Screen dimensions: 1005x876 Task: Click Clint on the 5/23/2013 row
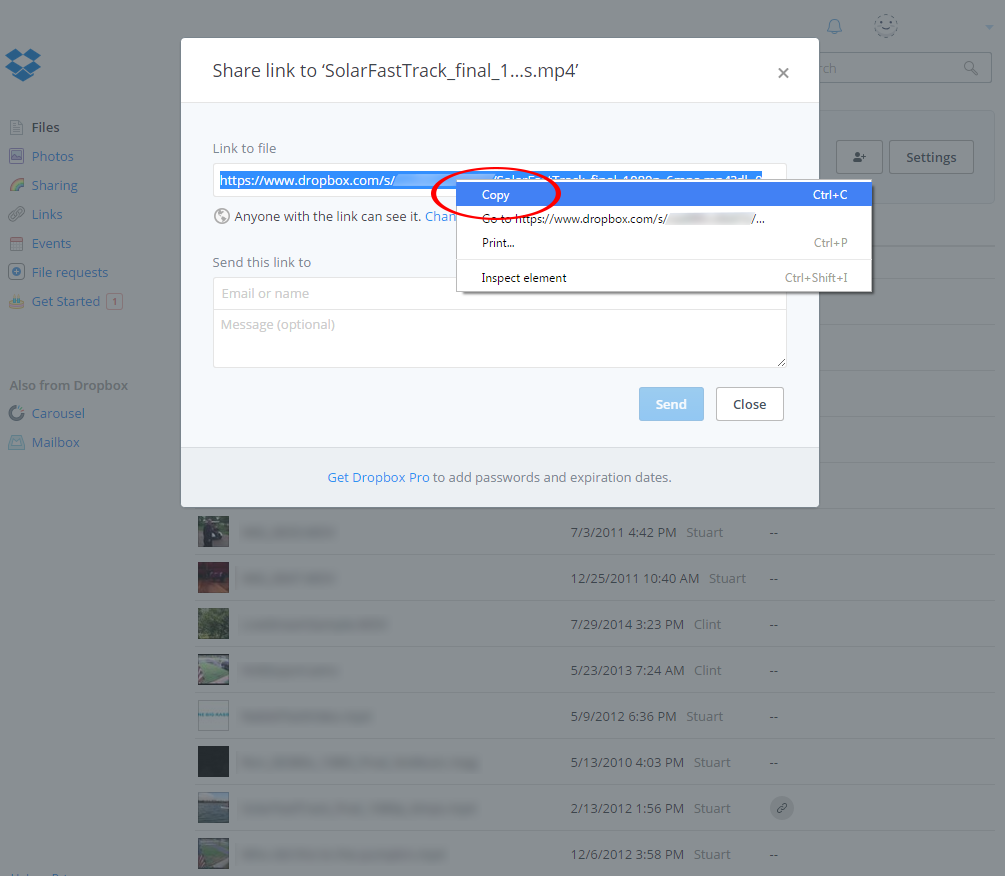coord(708,670)
